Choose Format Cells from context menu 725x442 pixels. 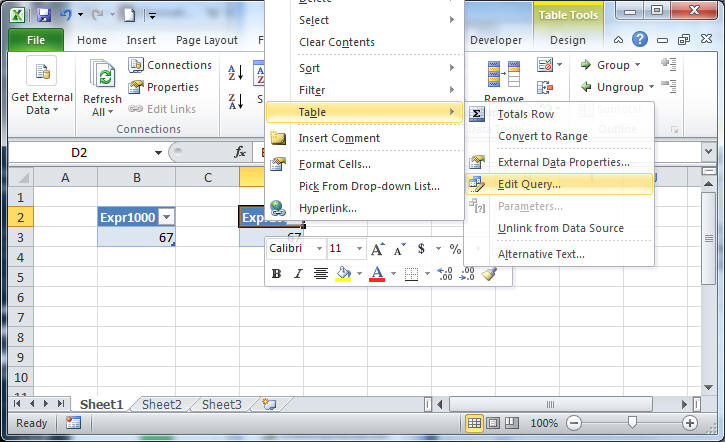pos(364,164)
